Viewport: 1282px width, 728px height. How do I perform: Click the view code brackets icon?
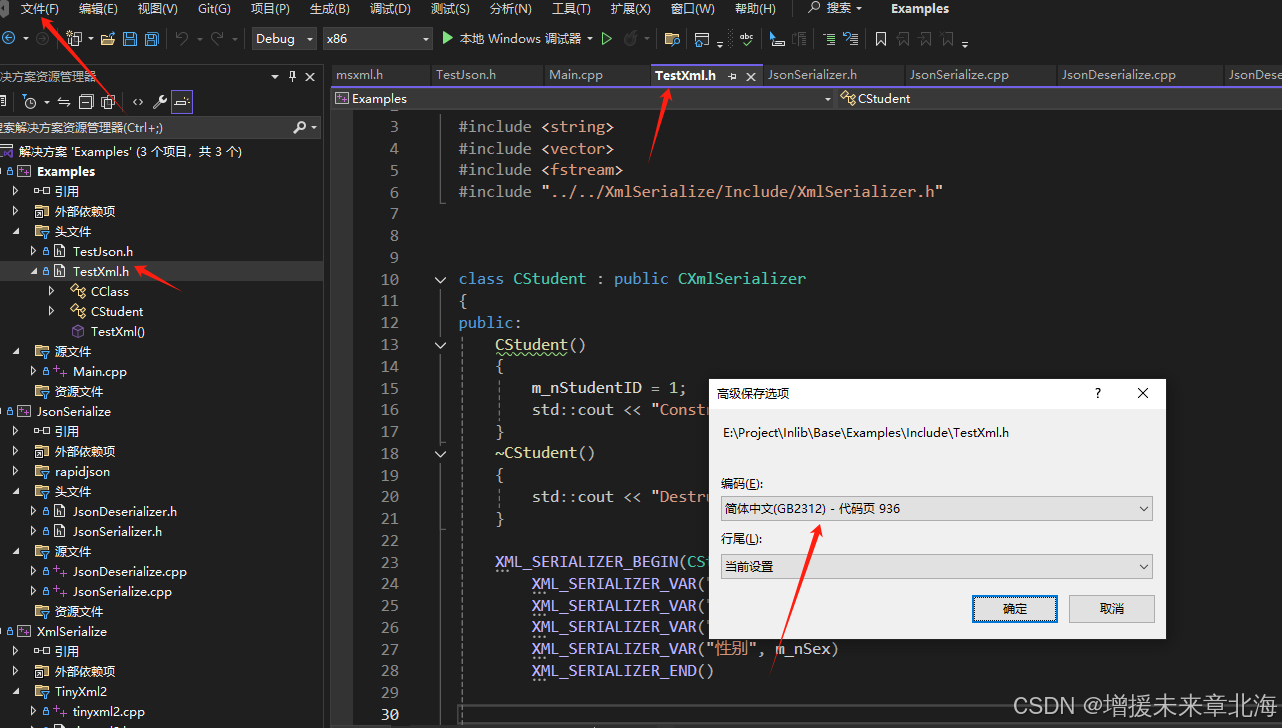click(x=138, y=101)
